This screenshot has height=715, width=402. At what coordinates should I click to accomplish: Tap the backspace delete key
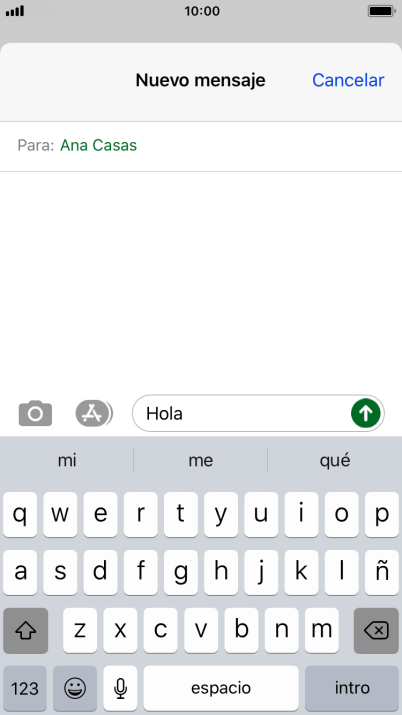coord(376,631)
